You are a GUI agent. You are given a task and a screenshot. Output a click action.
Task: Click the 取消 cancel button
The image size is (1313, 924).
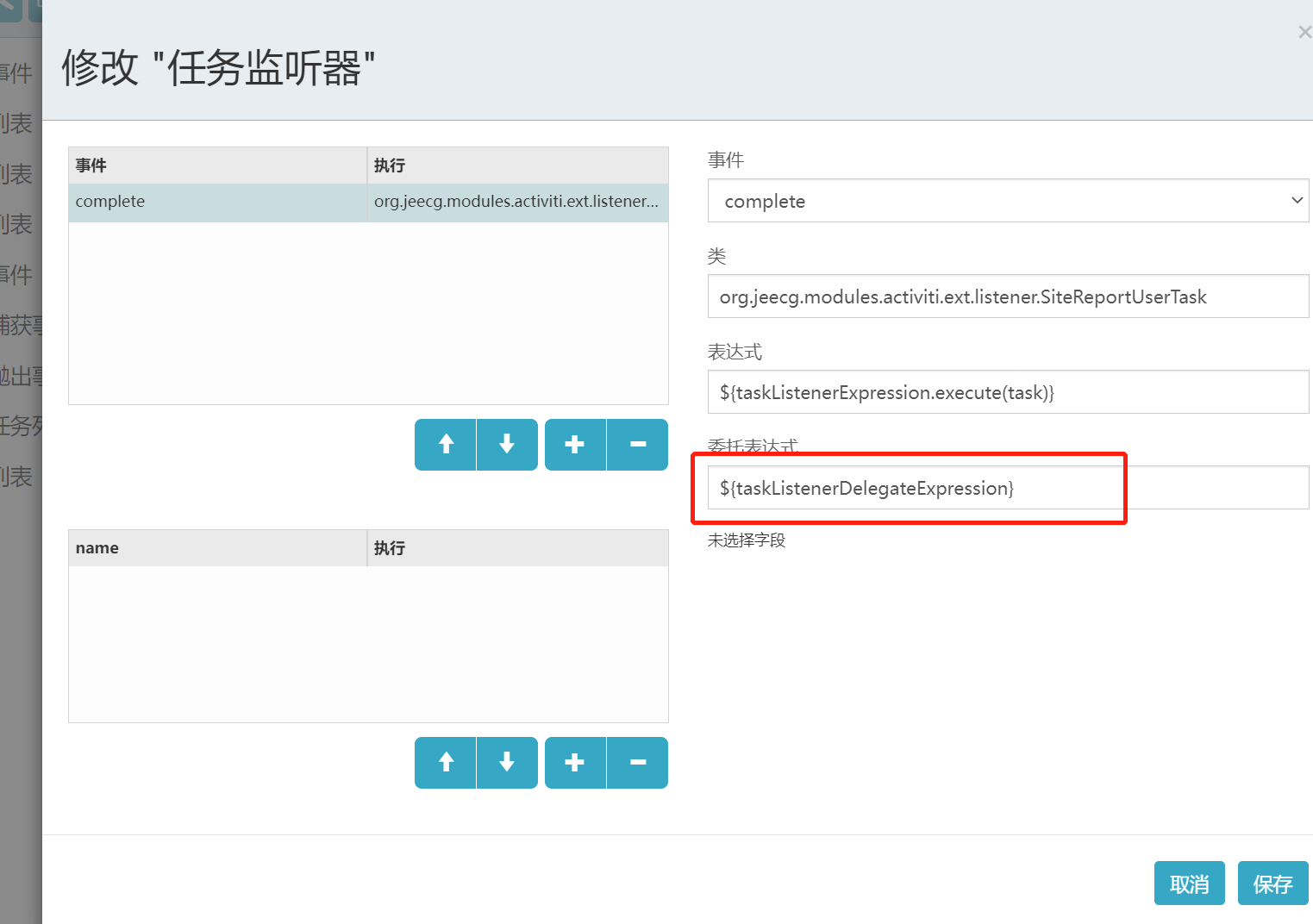click(1189, 883)
